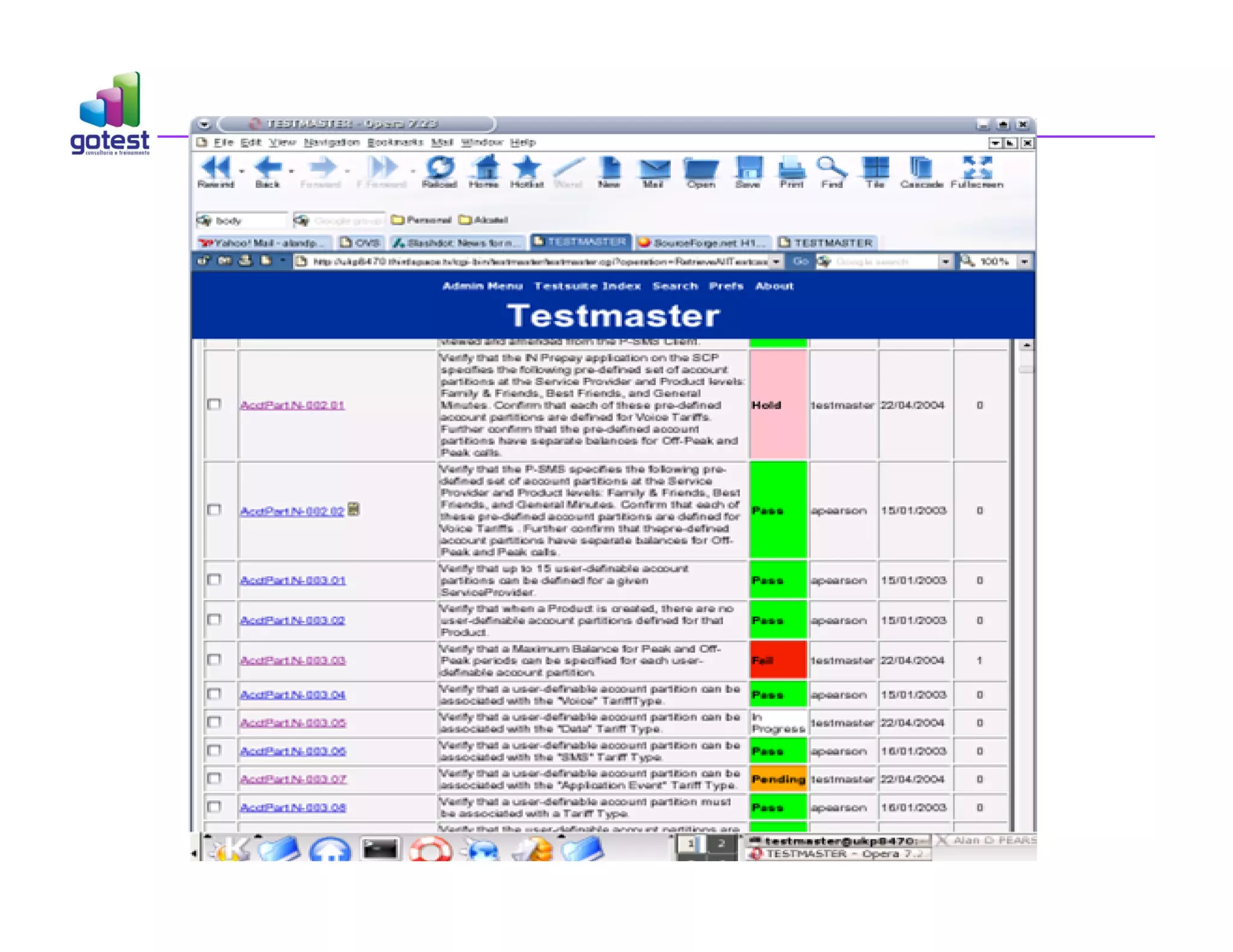Click the page scrollbar up arrow
This screenshot has height=952, width=1233.
tap(1026, 346)
